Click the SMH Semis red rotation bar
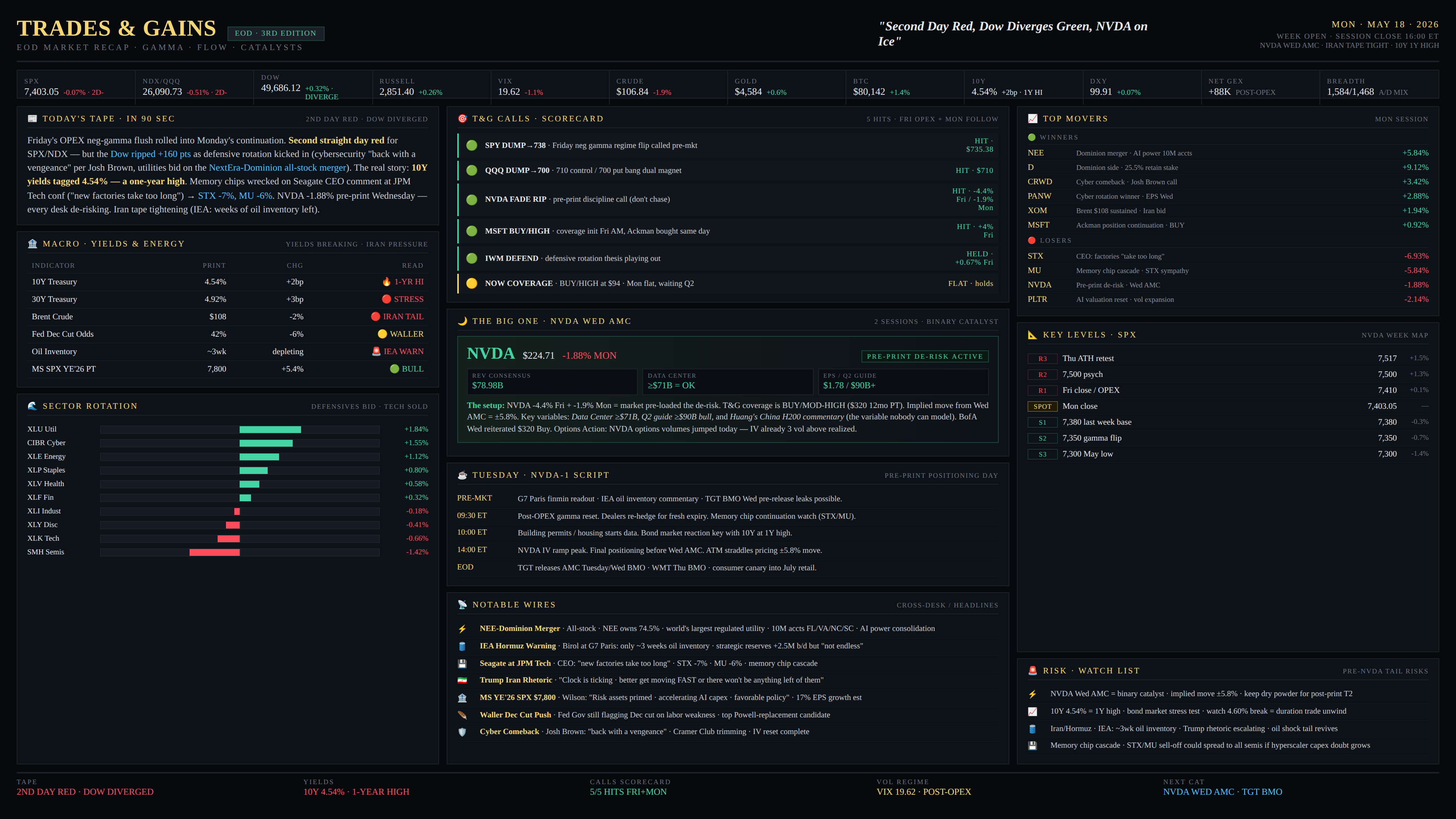The width and height of the screenshot is (1456, 819). [x=214, y=552]
